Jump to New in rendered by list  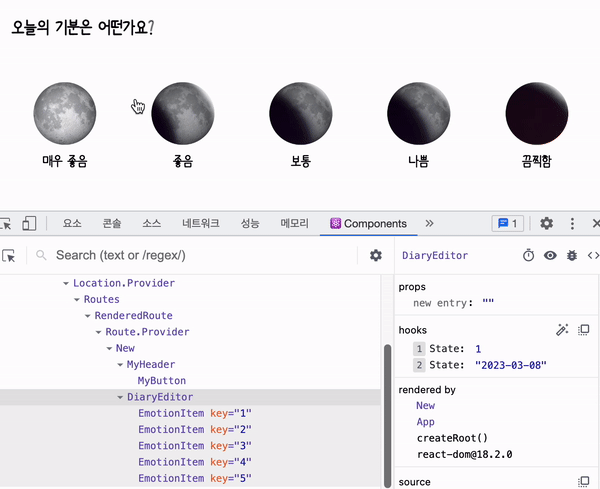click(426, 406)
